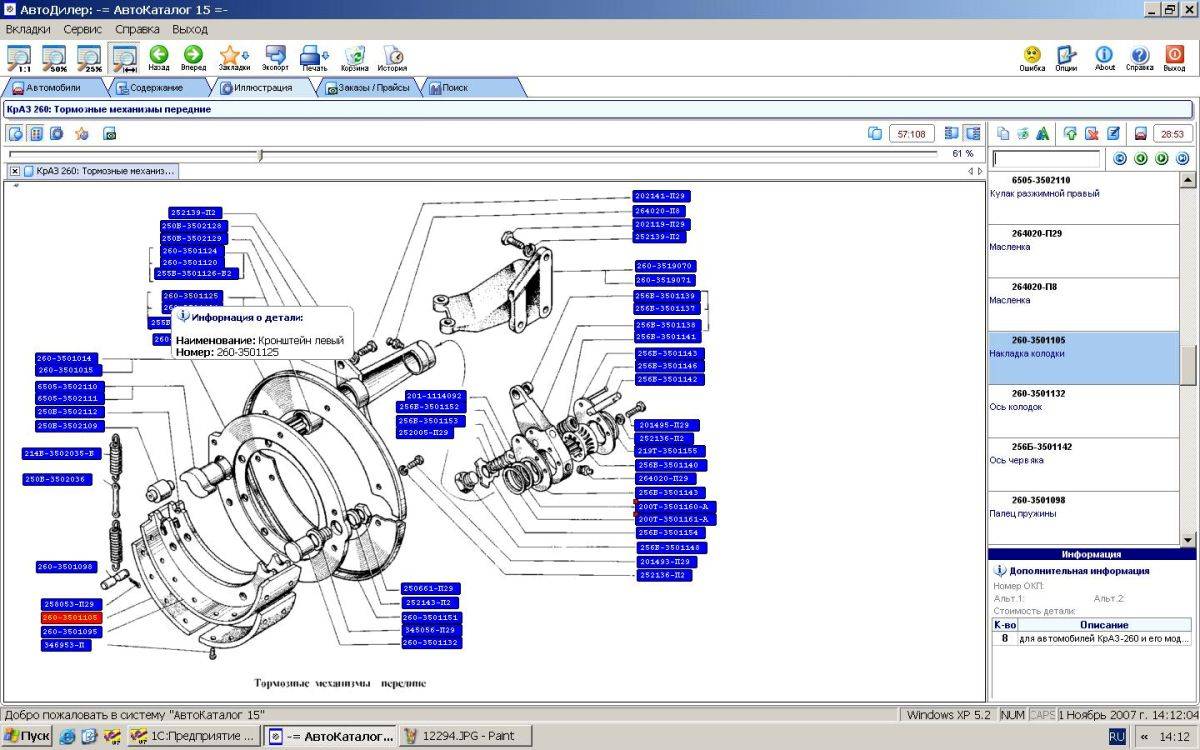Viewport: 1200px width, 750px height.
Task: Close the КрАЗ 260 document tab
Action: pos(15,171)
